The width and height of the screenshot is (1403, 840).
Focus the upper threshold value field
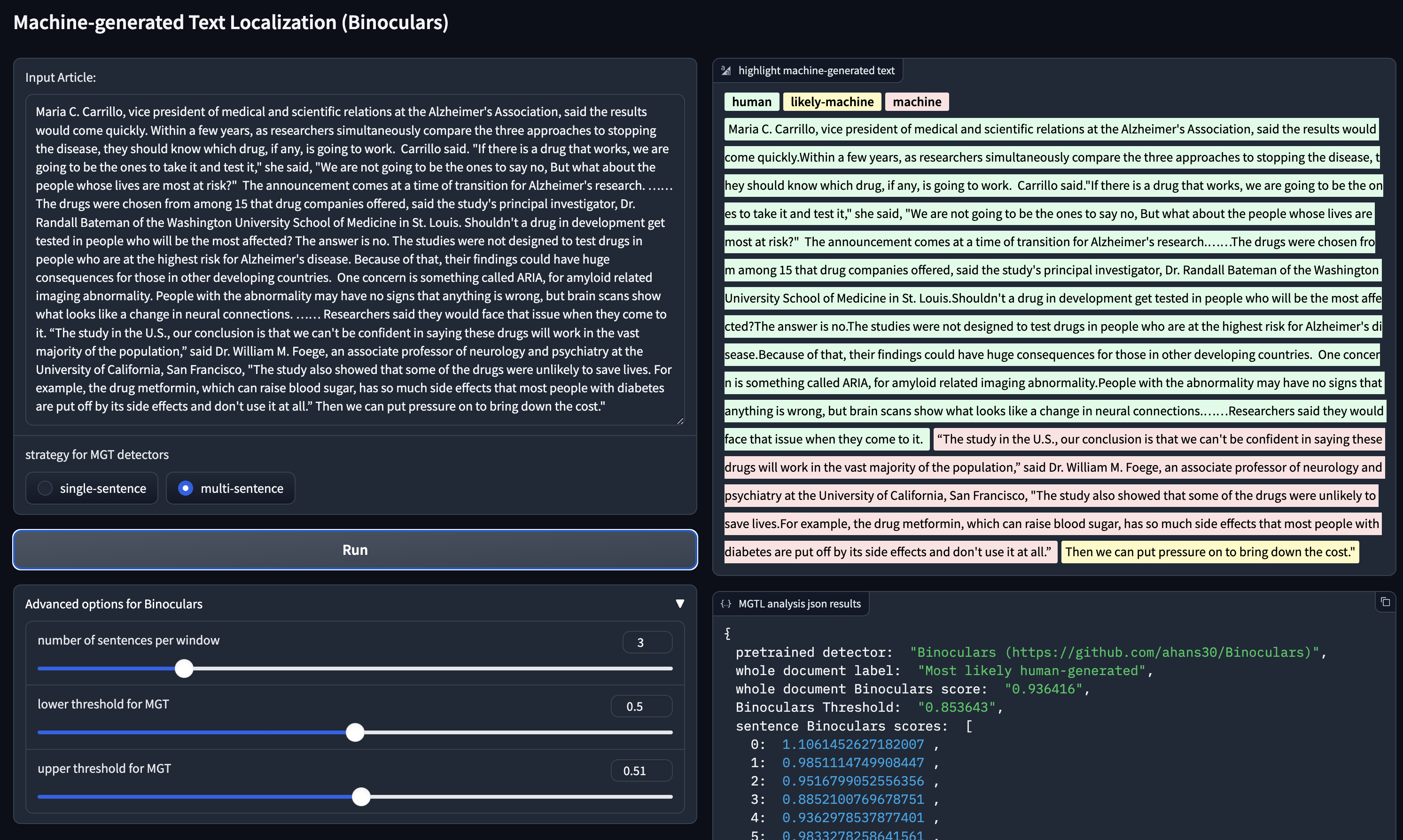[641, 771]
